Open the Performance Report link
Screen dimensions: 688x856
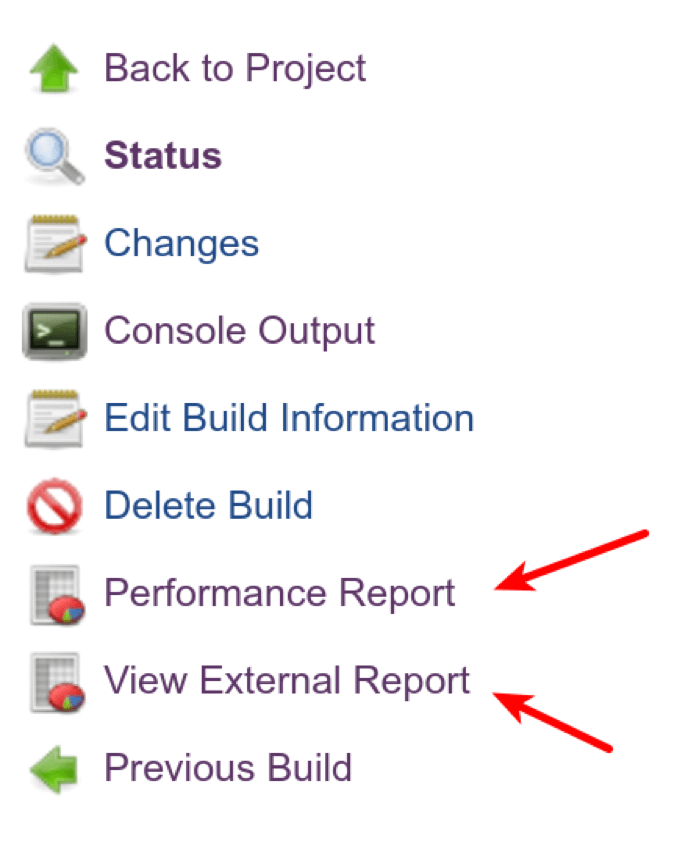point(279,593)
